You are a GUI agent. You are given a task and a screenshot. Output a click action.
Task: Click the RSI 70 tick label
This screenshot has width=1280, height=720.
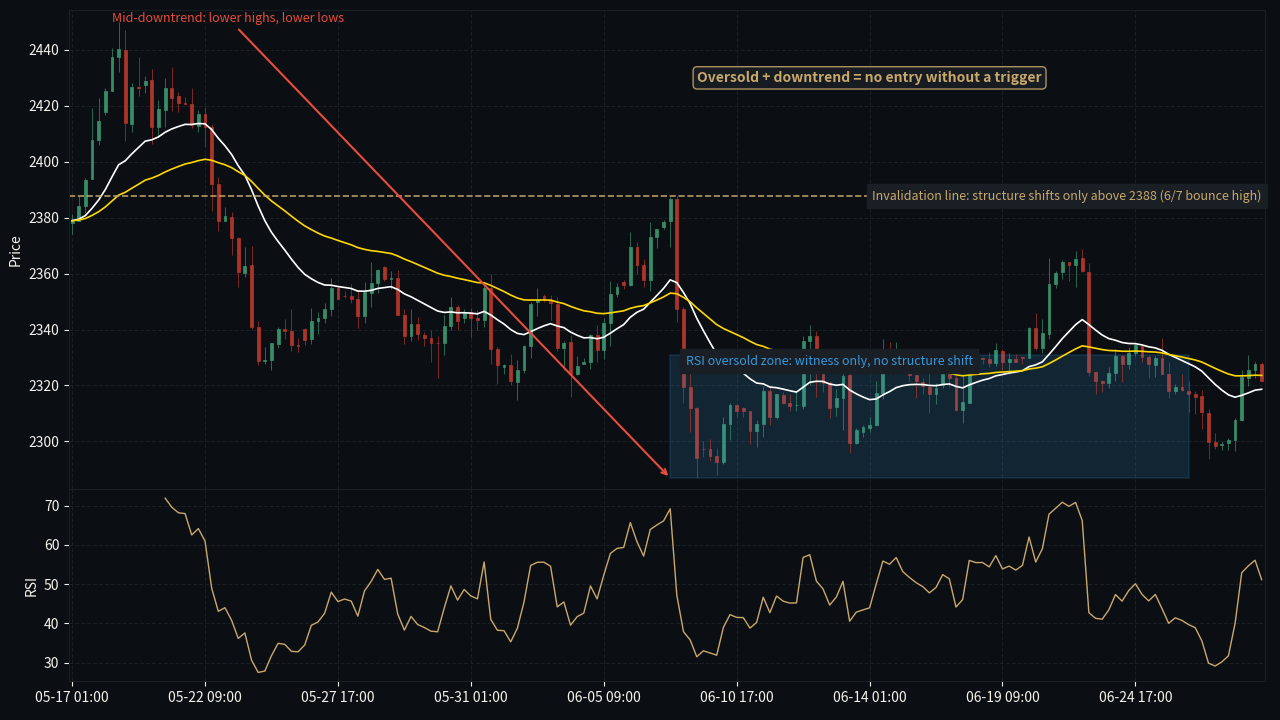53,507
